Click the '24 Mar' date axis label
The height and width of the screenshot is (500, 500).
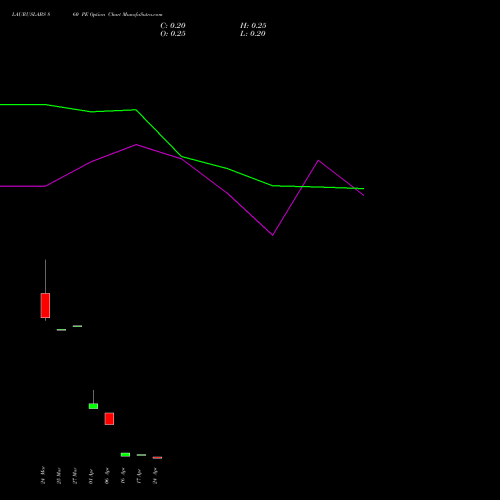coord(43,475)
